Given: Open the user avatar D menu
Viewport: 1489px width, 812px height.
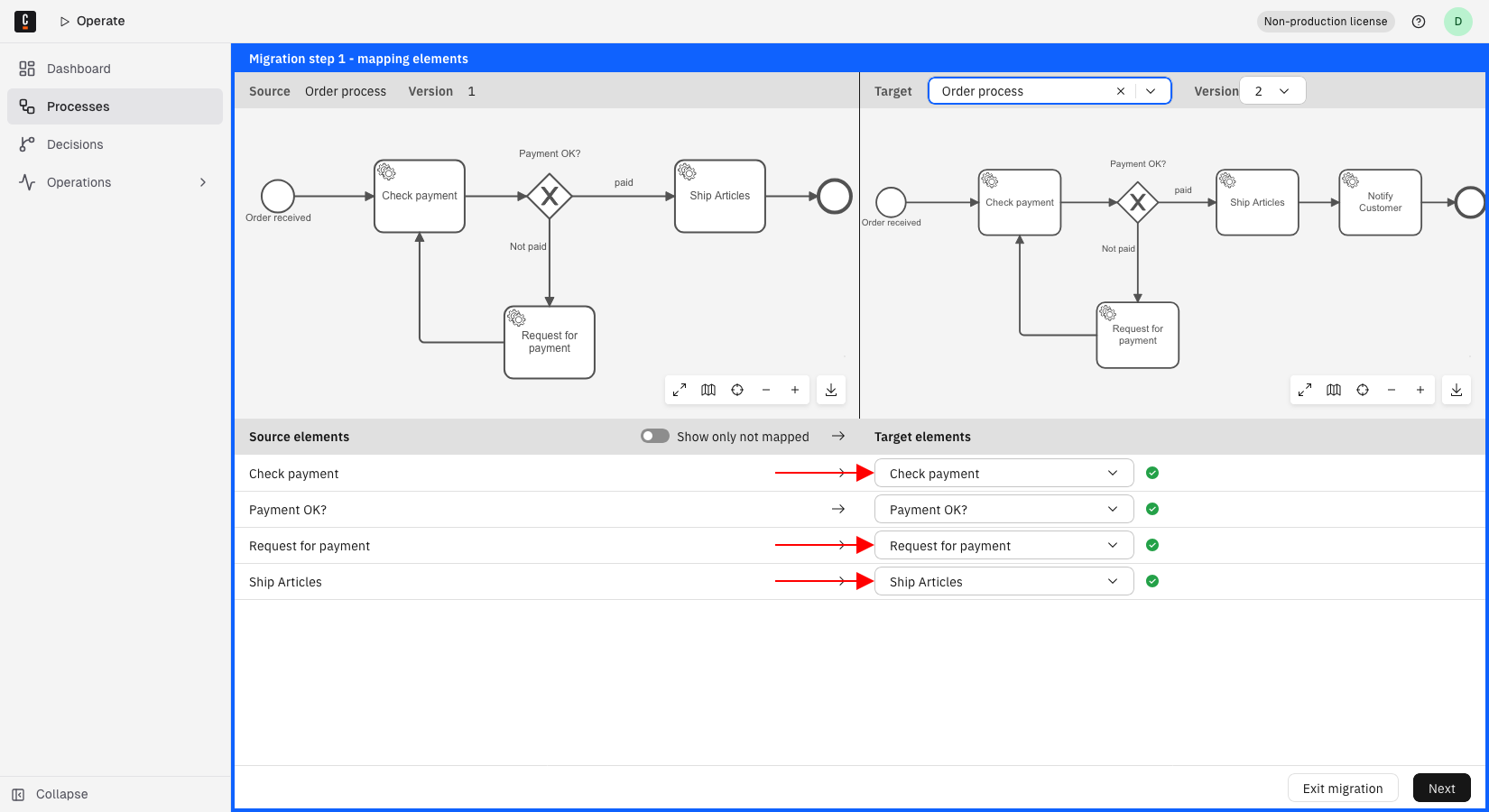Looking at the screenshot, I should [1458, 22].
